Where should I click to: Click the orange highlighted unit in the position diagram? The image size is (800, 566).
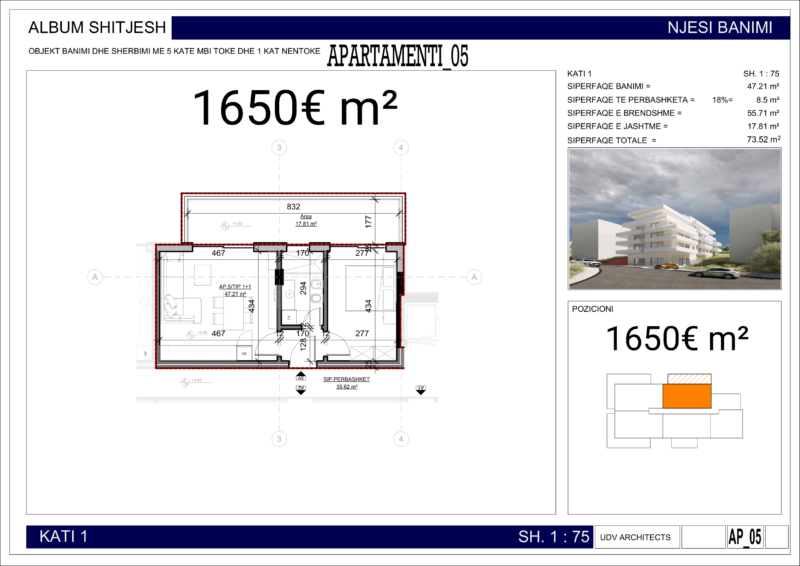[687, 396]
